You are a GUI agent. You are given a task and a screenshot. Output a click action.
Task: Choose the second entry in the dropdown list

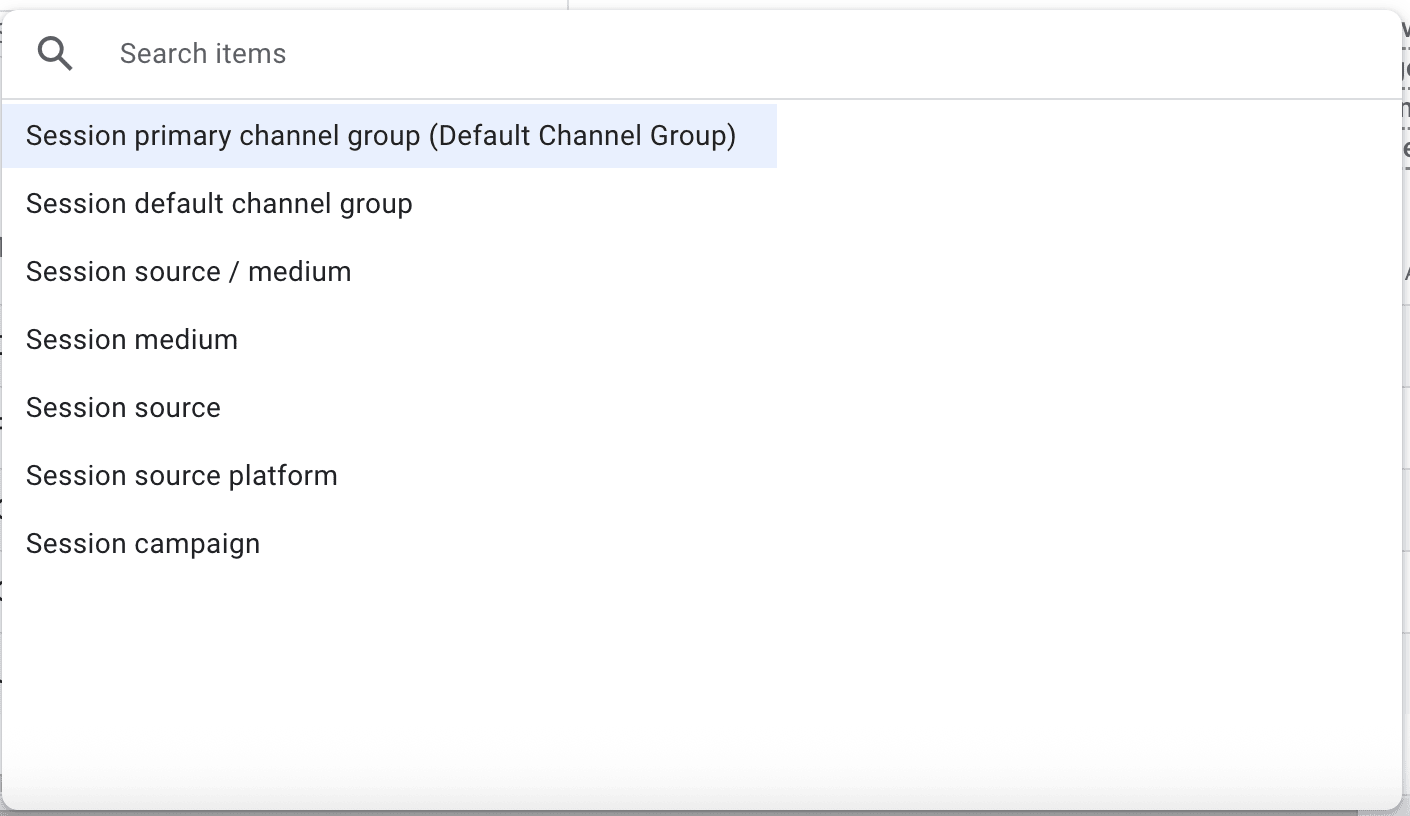219,204
